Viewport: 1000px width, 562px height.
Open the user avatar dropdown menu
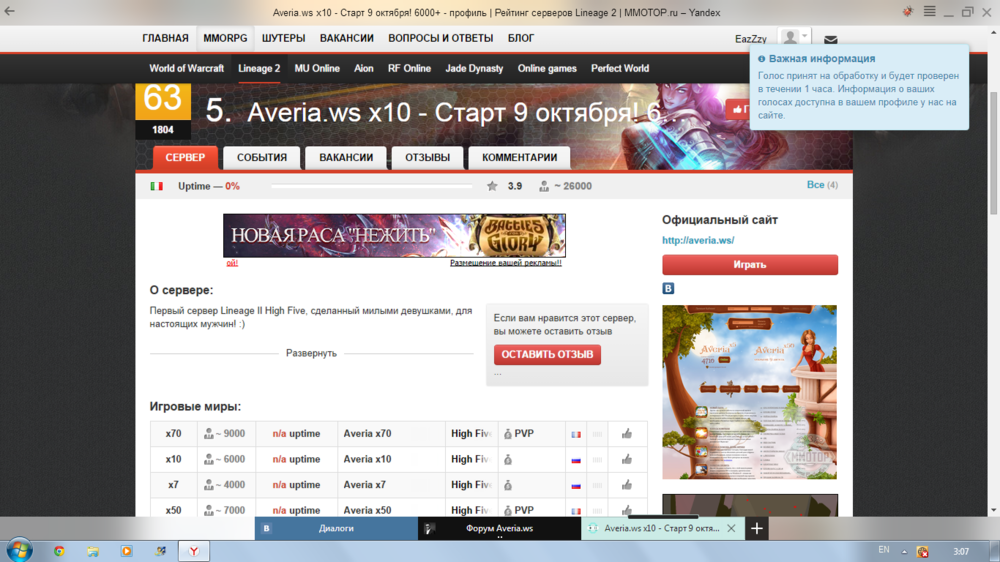(x=794, y=38)
